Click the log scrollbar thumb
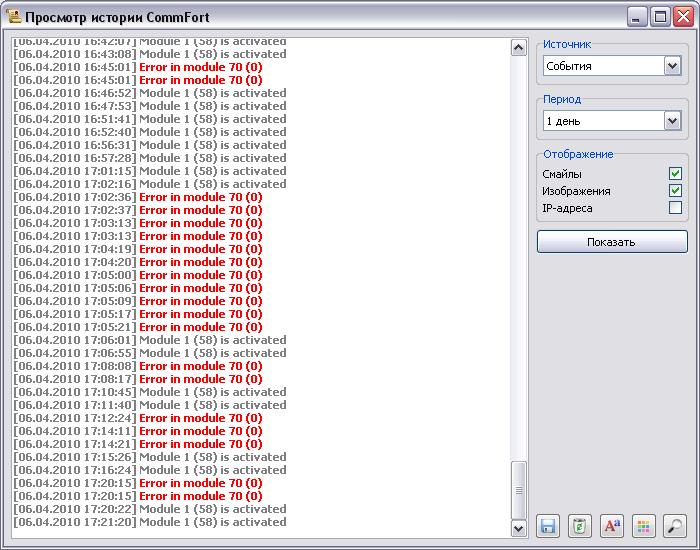Viewport: 700px width, 550px height. point(518,490)
